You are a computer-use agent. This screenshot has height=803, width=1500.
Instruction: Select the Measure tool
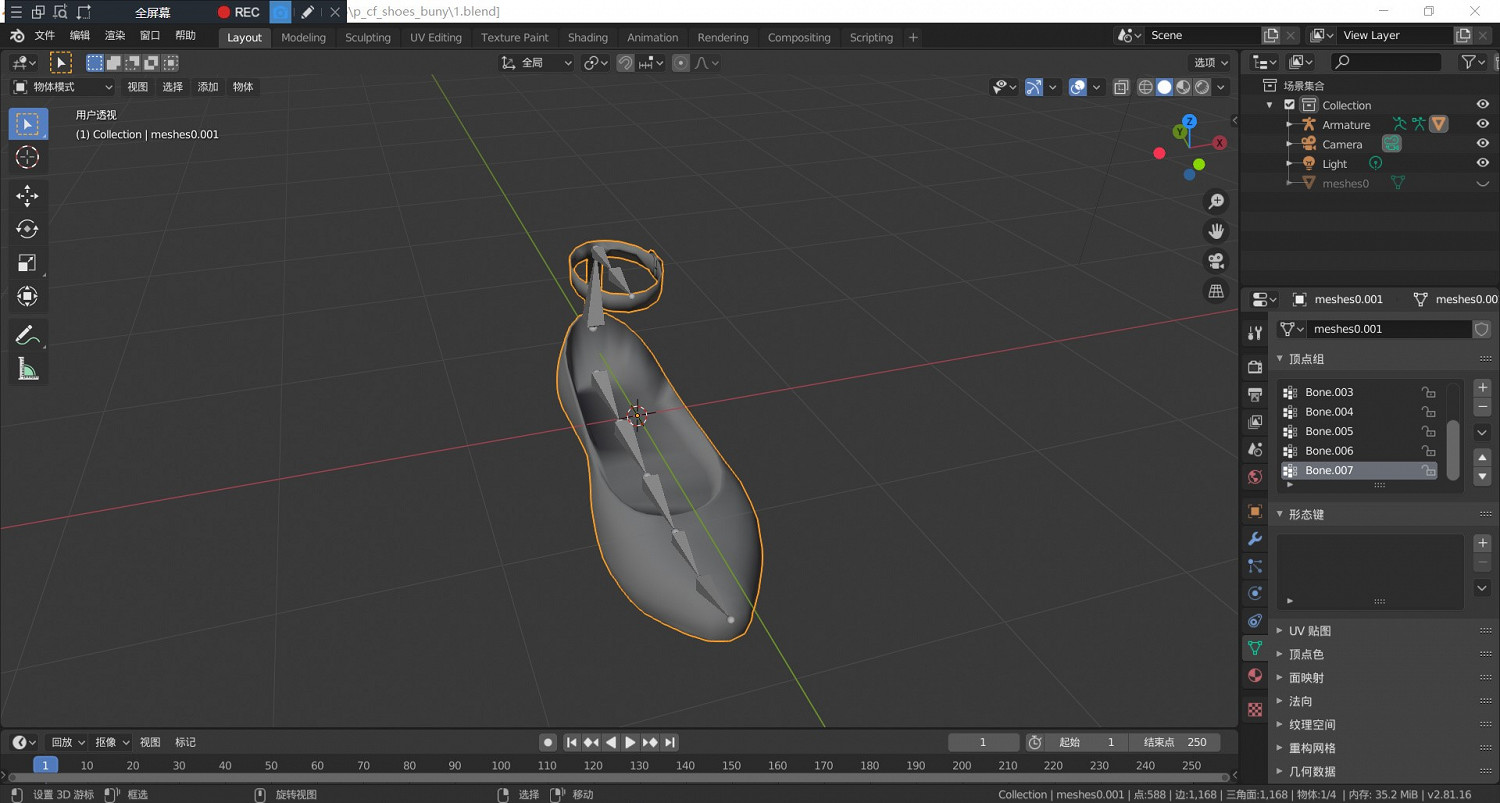pyautogui.click(x=27, y=370)
